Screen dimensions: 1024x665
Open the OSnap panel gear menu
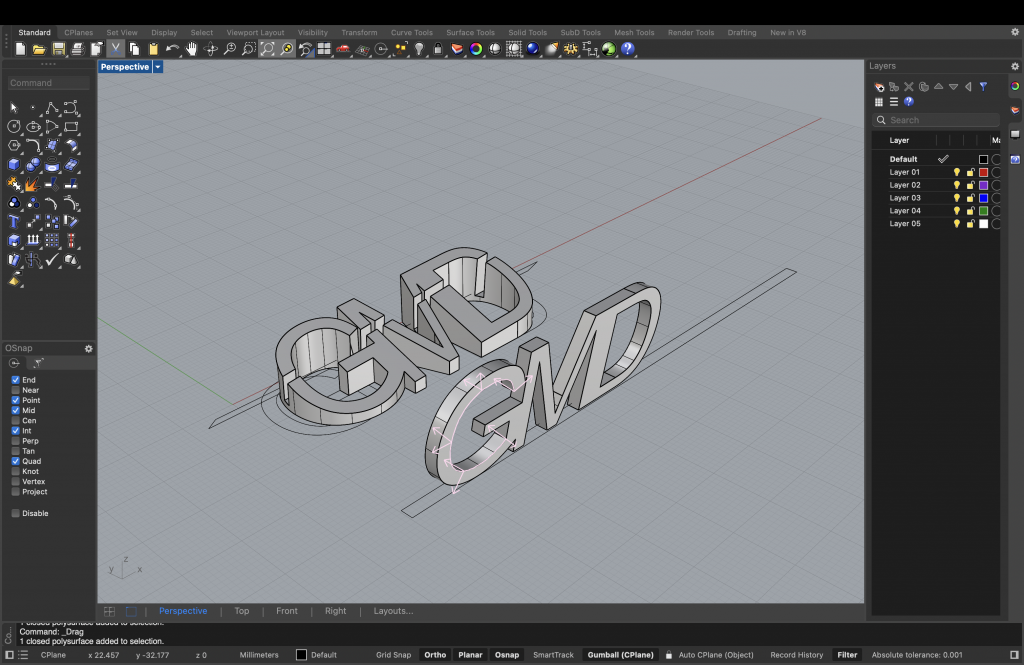click(x=89, y=349)
